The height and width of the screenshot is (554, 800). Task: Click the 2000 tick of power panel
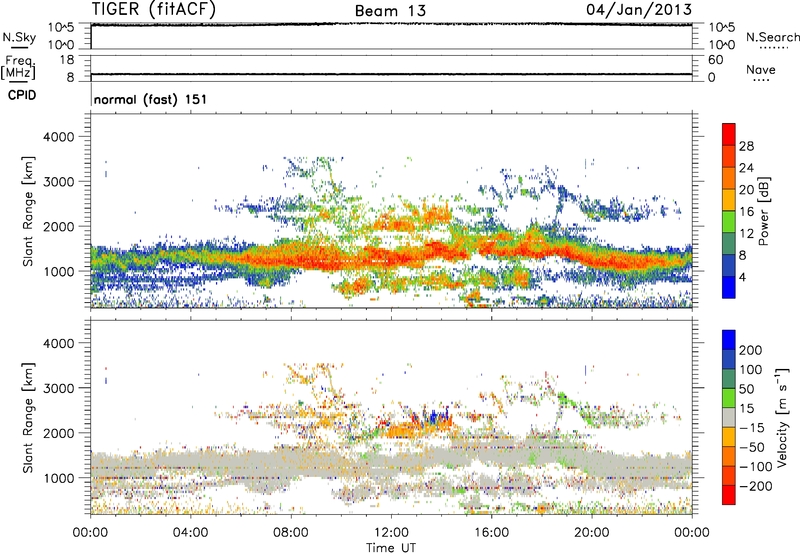click(x=58, y=226)
